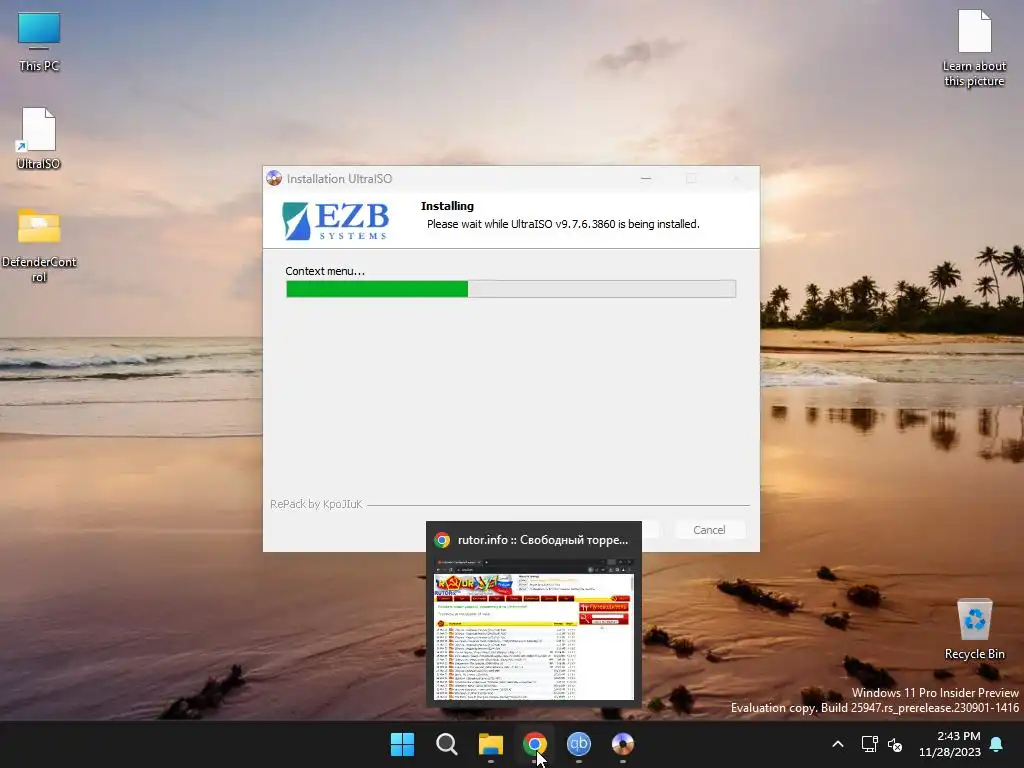This screenshot has height=768, width=1024.
Task: Select the UltraISO desktop shortcut
Action: (39, 138)
